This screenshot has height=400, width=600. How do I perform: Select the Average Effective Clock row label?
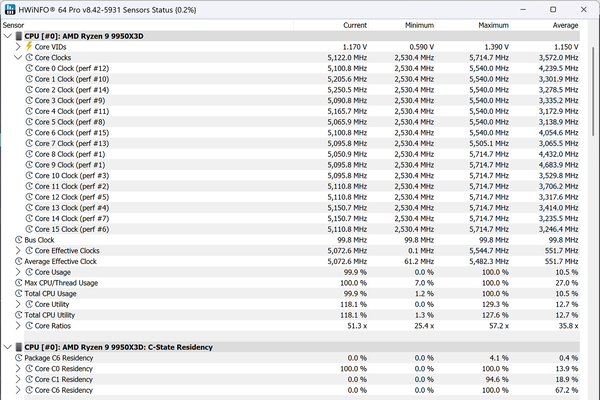click(60, 261)
